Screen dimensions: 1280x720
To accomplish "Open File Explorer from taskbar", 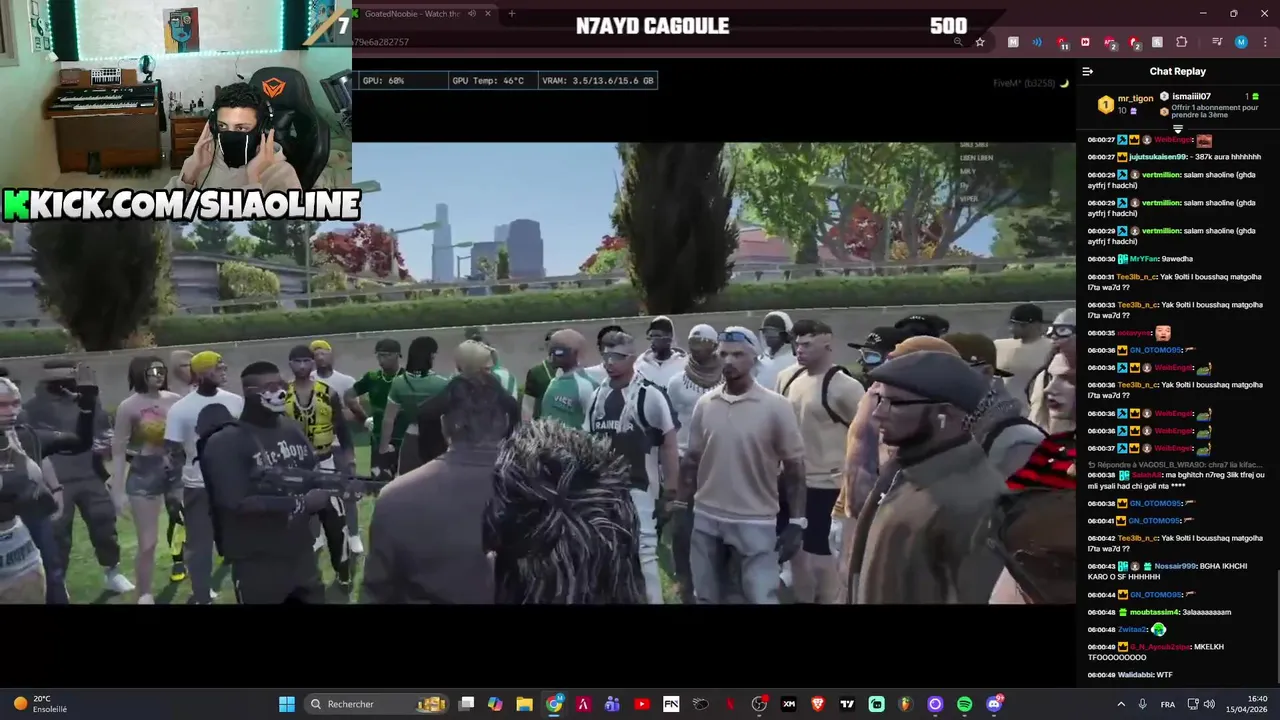I will tap(524, 704).
